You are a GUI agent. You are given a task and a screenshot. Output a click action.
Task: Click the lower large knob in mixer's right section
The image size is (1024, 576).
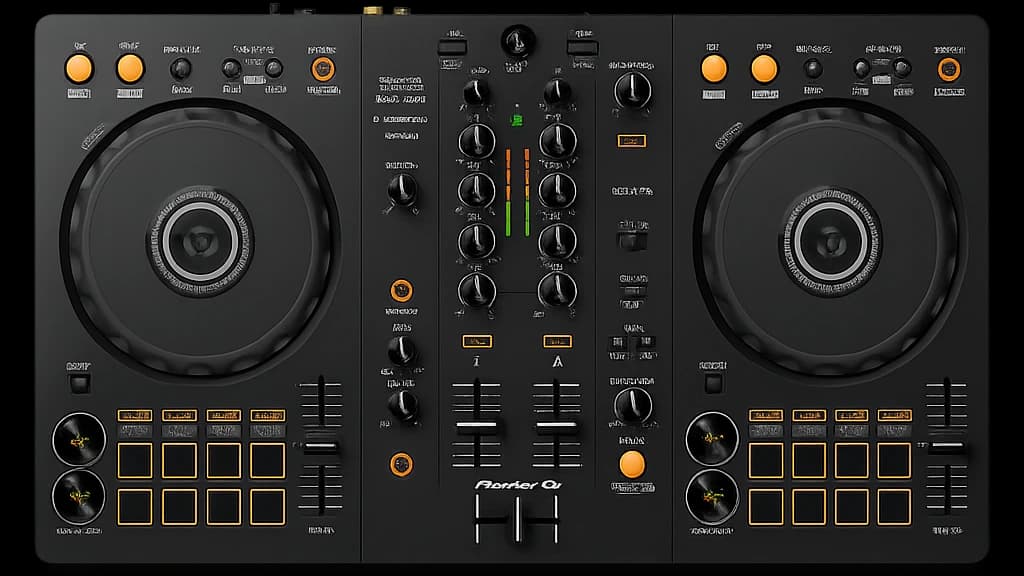click(632, 405)
